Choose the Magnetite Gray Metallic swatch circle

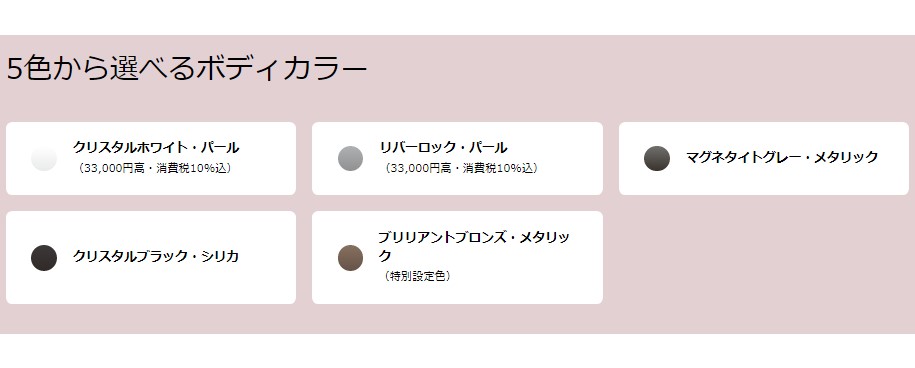656,159
